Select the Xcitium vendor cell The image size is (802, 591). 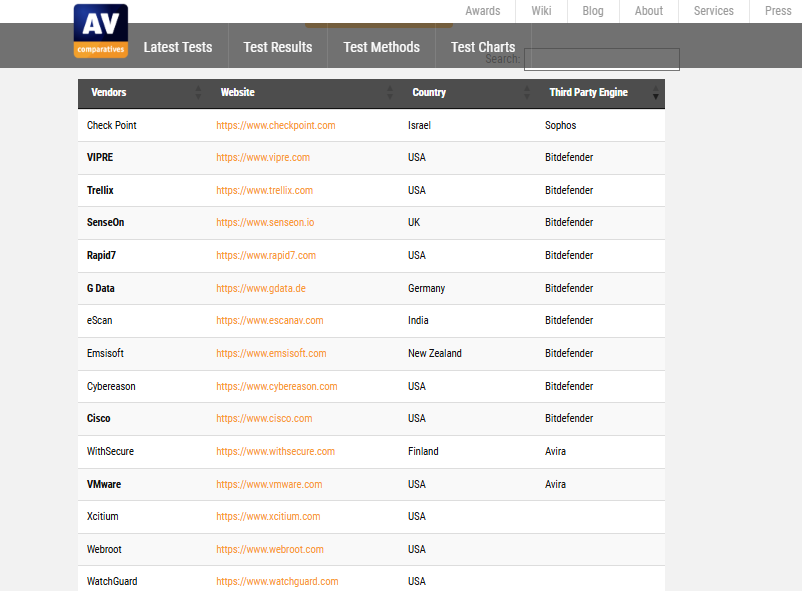click(102, 517)
